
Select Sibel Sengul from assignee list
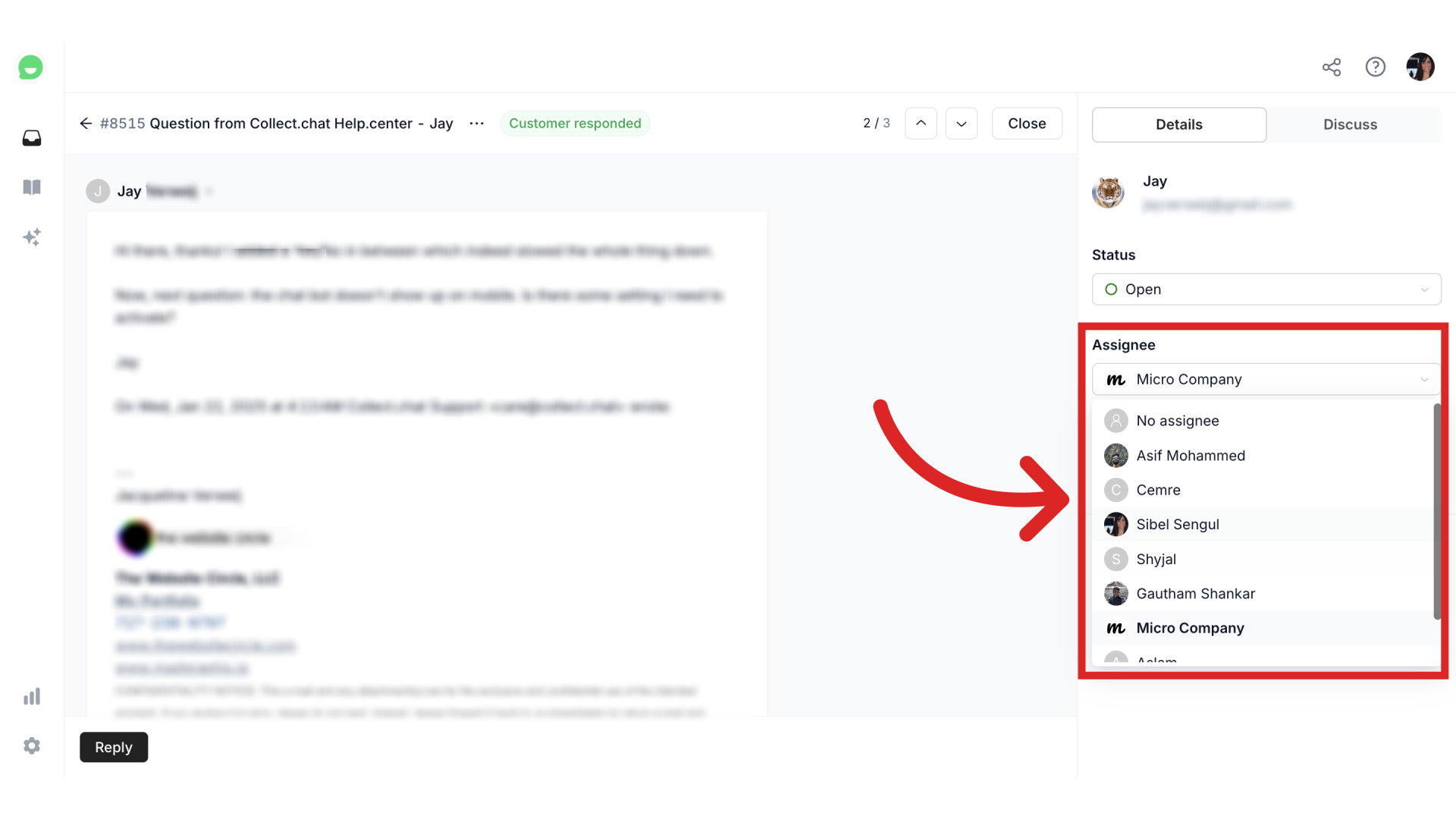[x=1178, y=524]
